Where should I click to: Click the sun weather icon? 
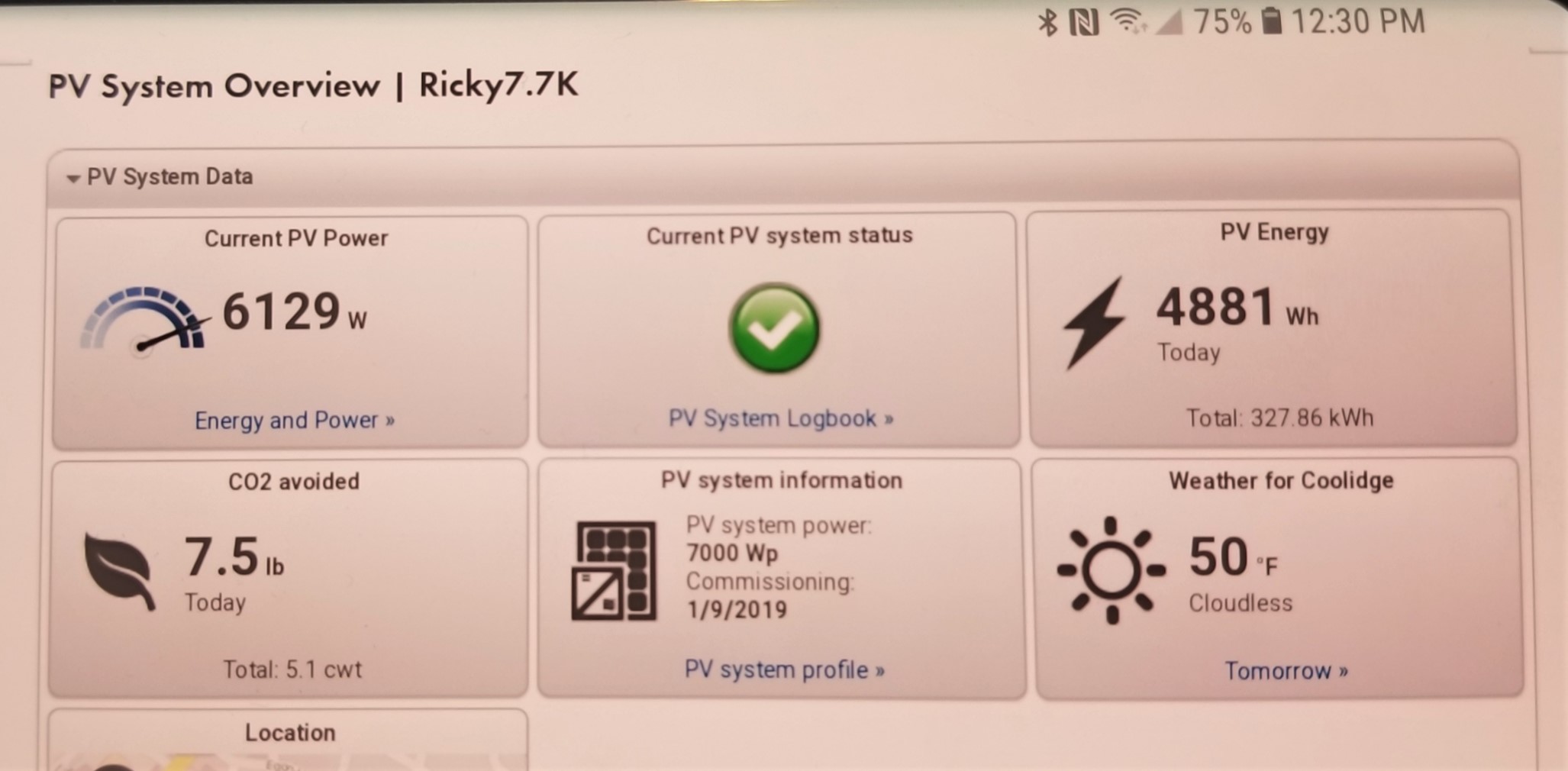[1111, 569]
